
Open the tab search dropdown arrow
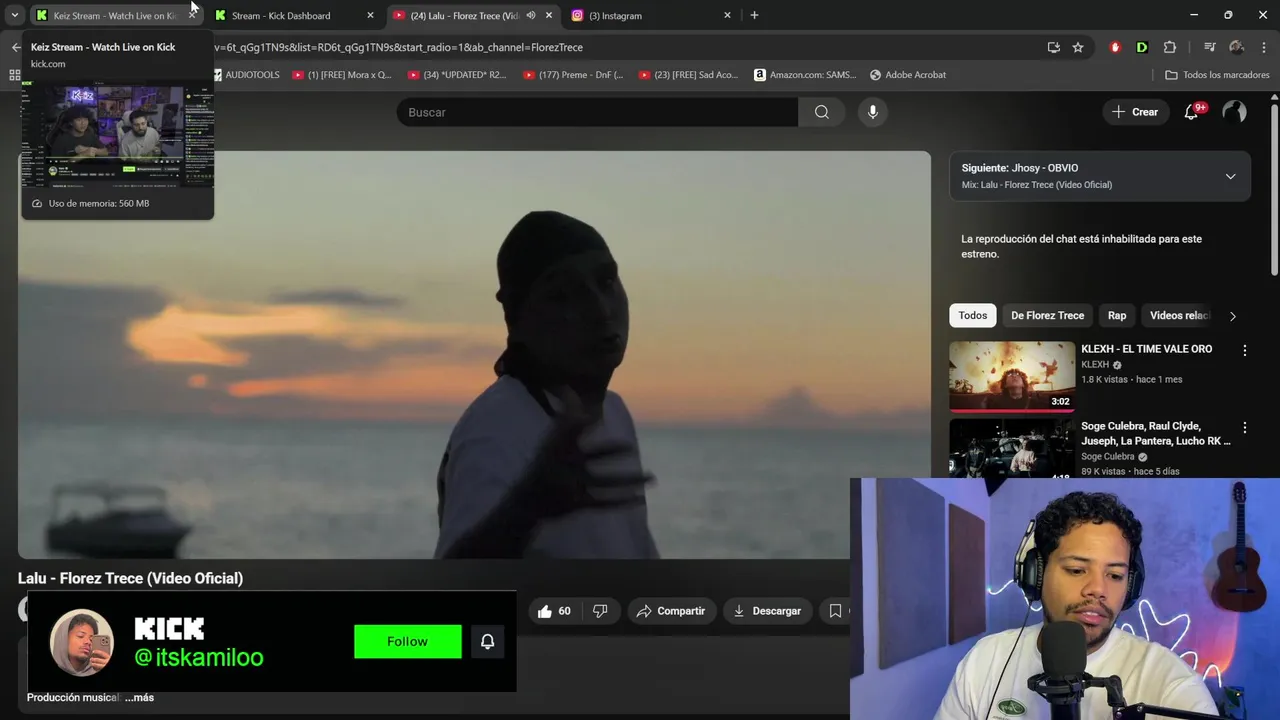pyautogui.click(x=14, y=15)
